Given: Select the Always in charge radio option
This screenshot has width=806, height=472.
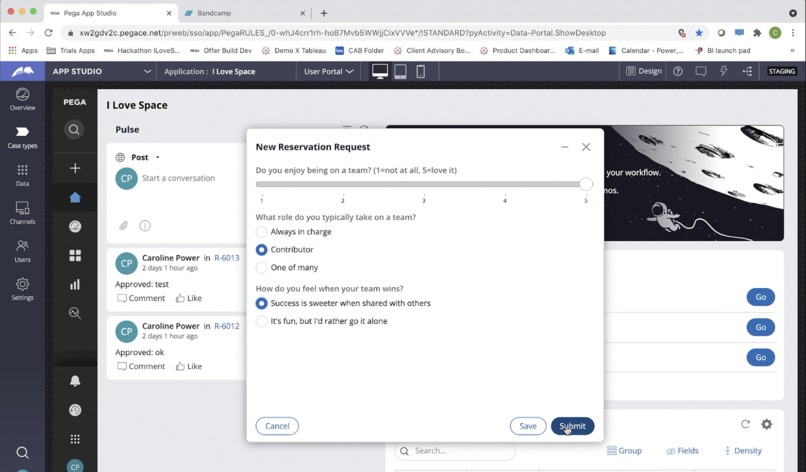Looking at the screenshot, I should pos(262,232).
